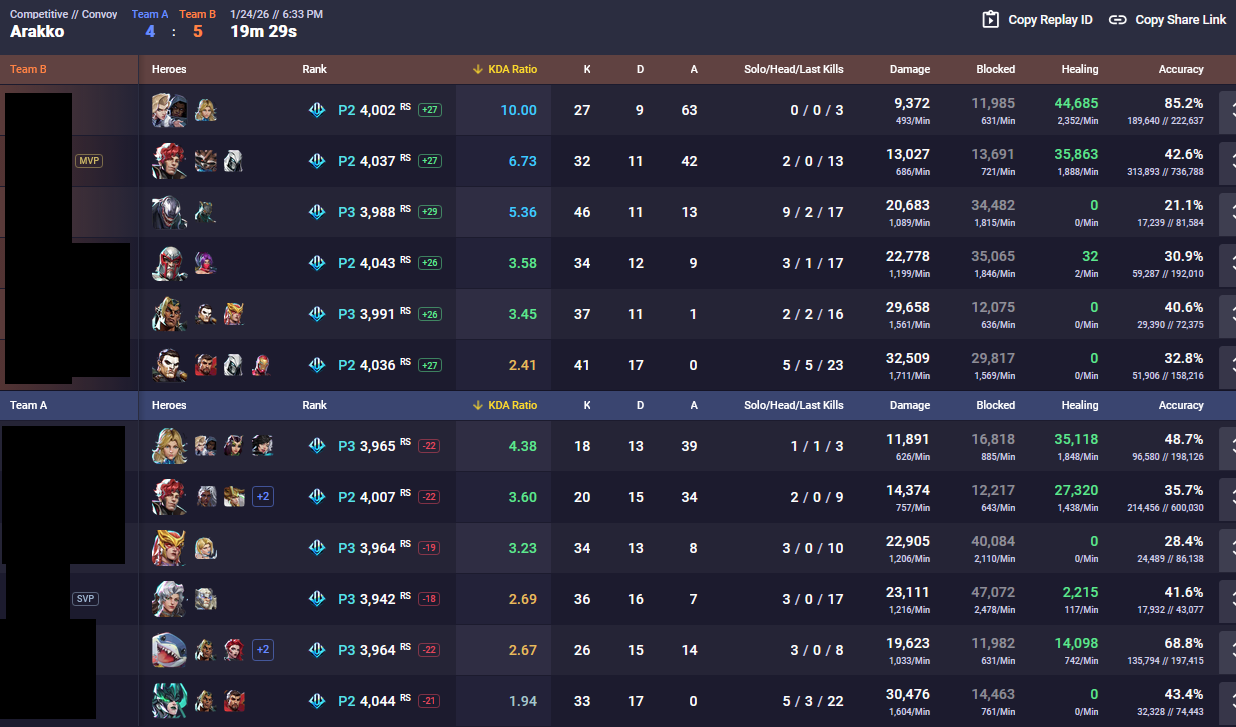Click the main hero portrait in the 3.58 KDA row

(169, 263)
